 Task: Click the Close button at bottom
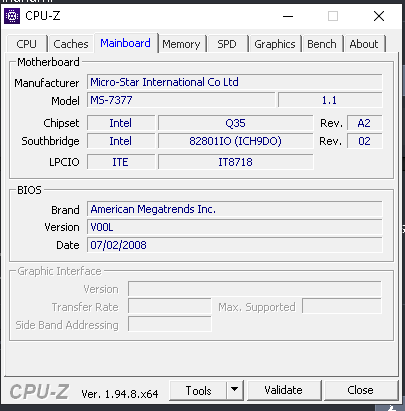[361, 390]
